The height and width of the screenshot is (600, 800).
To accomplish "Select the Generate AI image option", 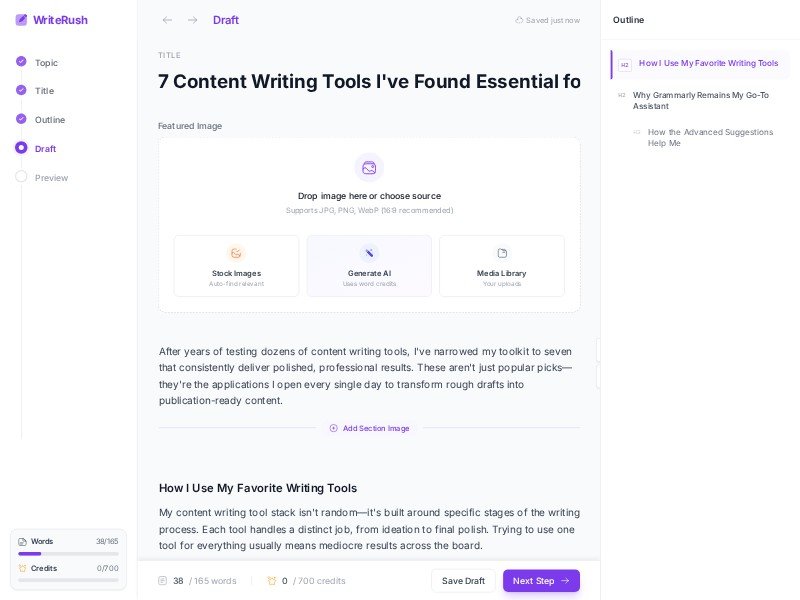I will 368,265.
